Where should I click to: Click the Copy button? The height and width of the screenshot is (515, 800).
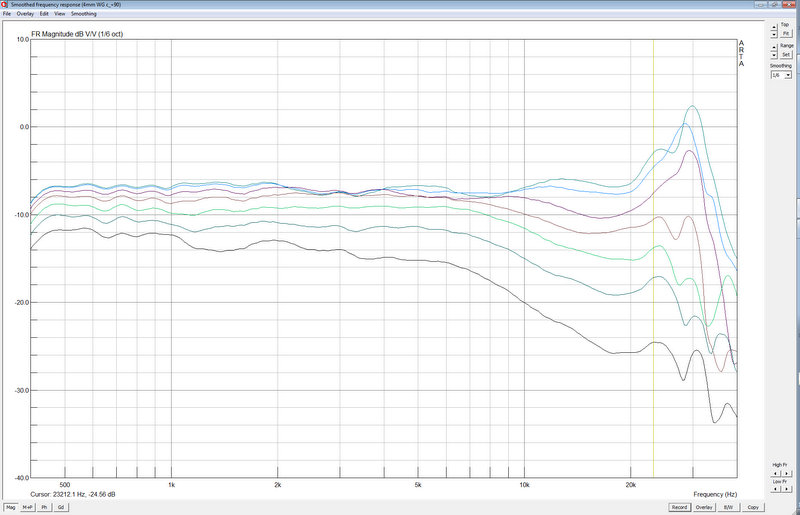pyautogui.click(x=753, y=507)
